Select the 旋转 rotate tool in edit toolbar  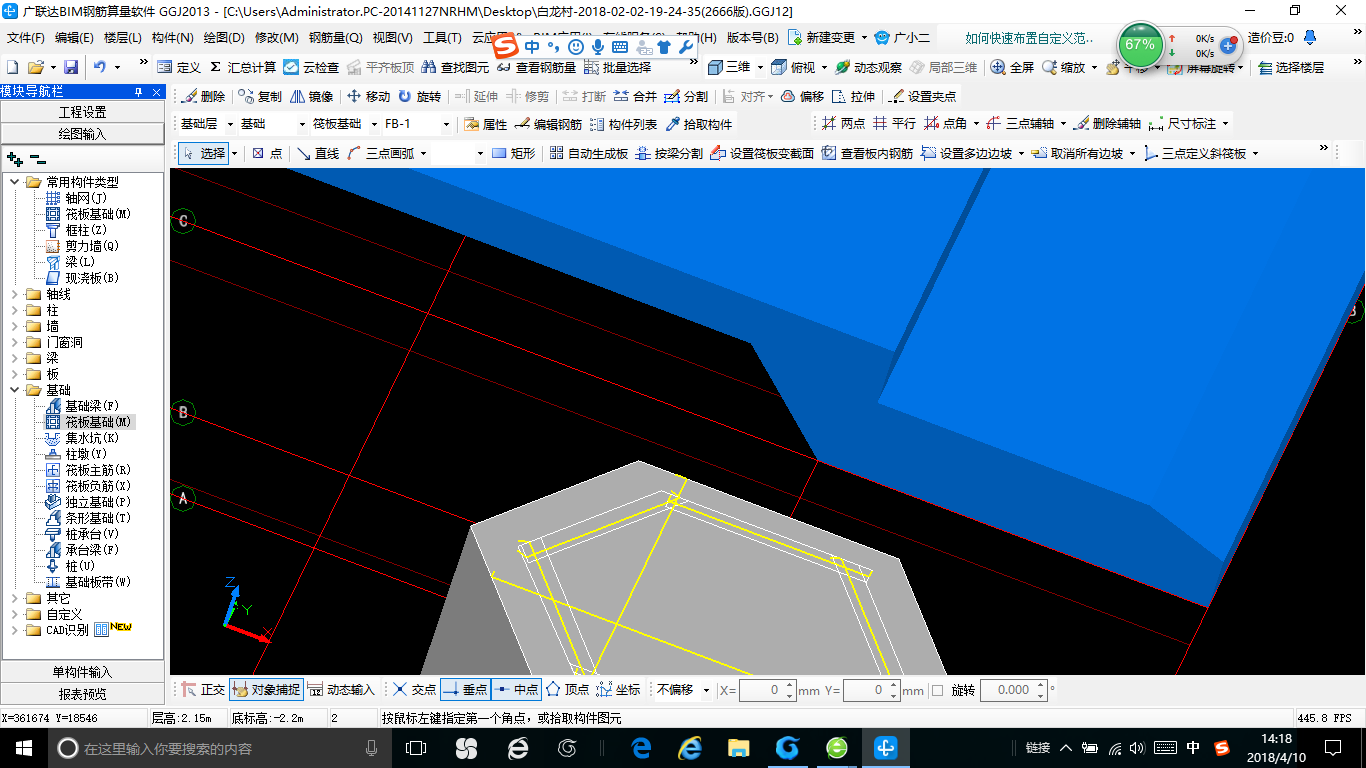pos(419,97)
